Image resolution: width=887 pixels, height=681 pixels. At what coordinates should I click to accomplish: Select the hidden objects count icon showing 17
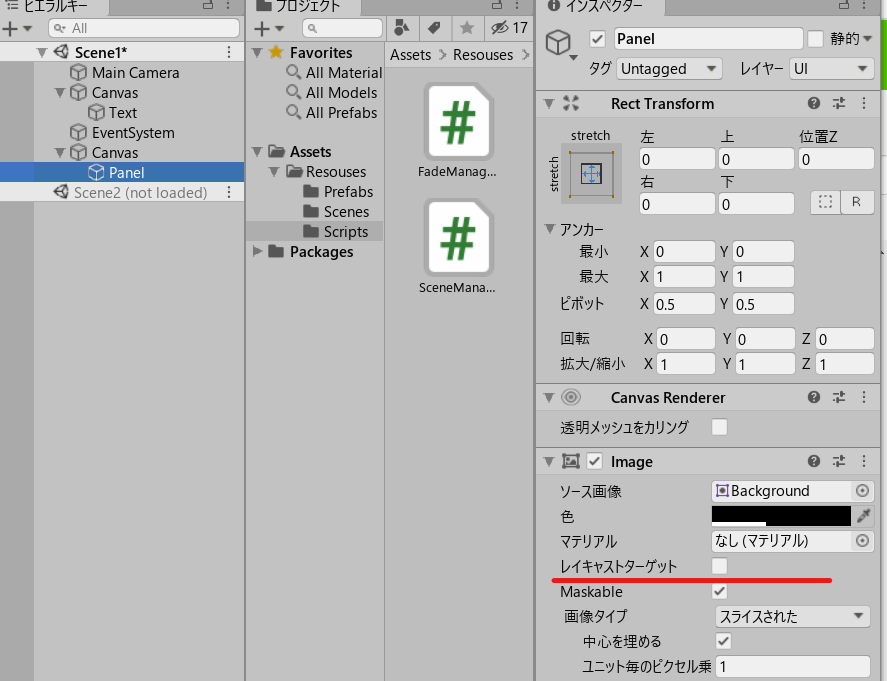505,27
